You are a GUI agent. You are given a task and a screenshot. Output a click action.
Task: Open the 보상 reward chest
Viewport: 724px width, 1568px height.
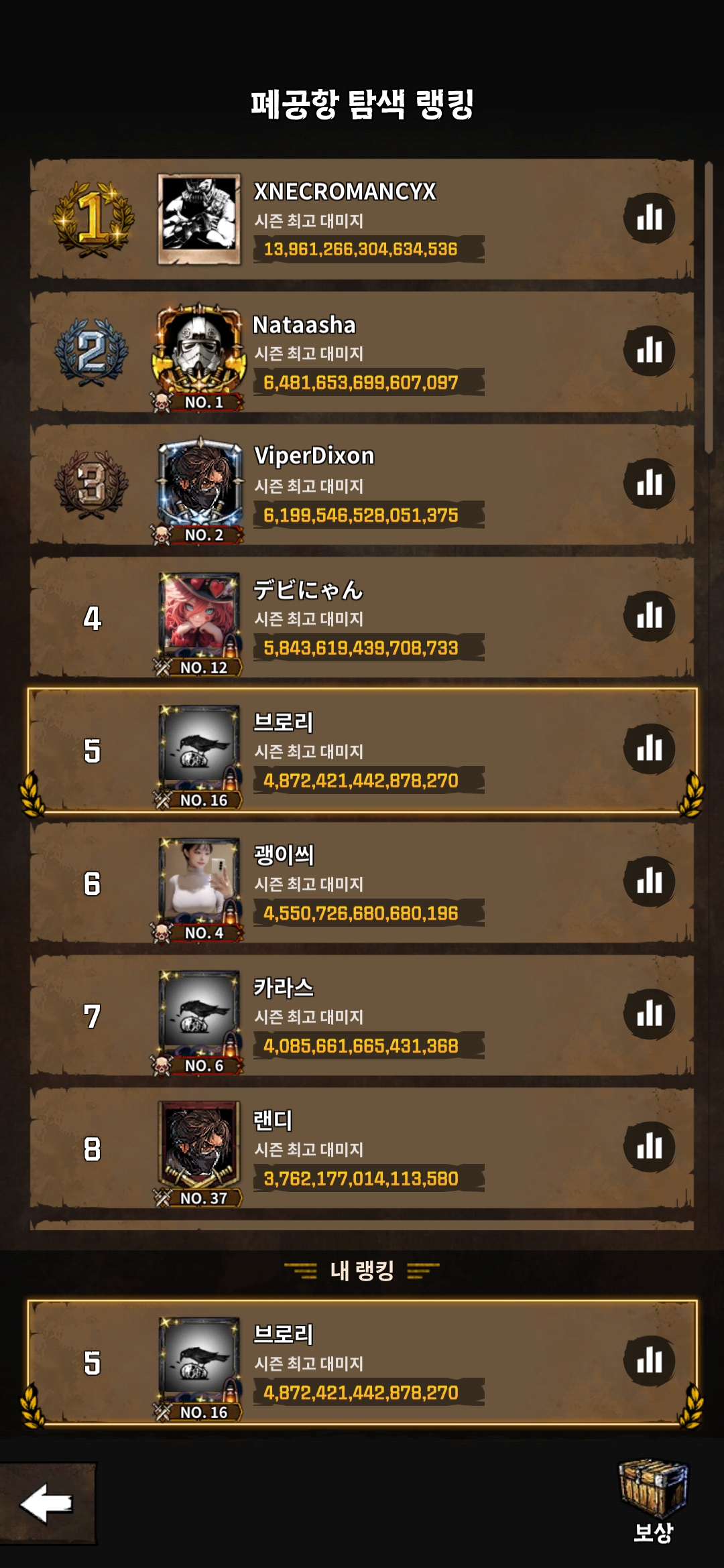653,1501
